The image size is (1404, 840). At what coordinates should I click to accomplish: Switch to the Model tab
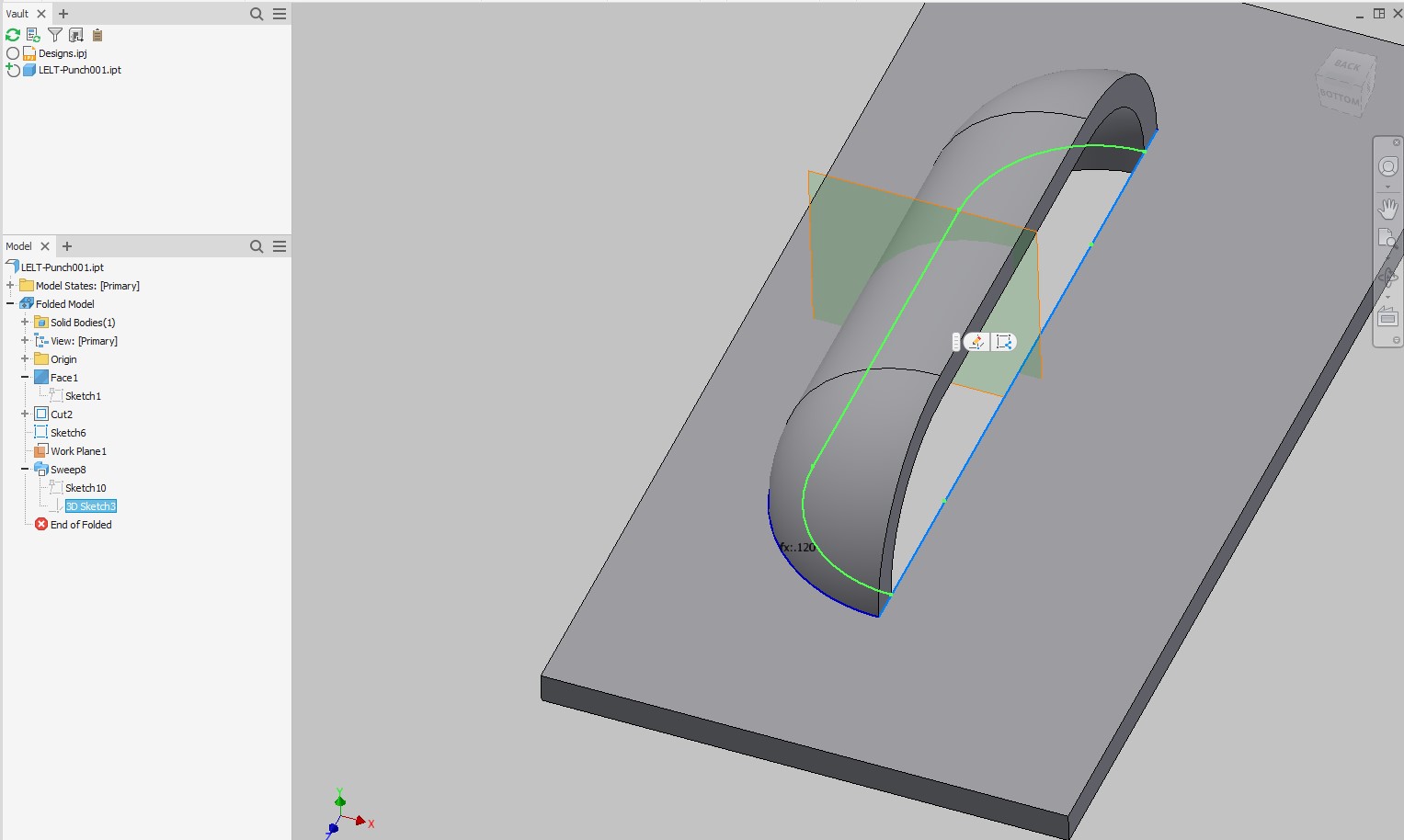click(17, 245)
